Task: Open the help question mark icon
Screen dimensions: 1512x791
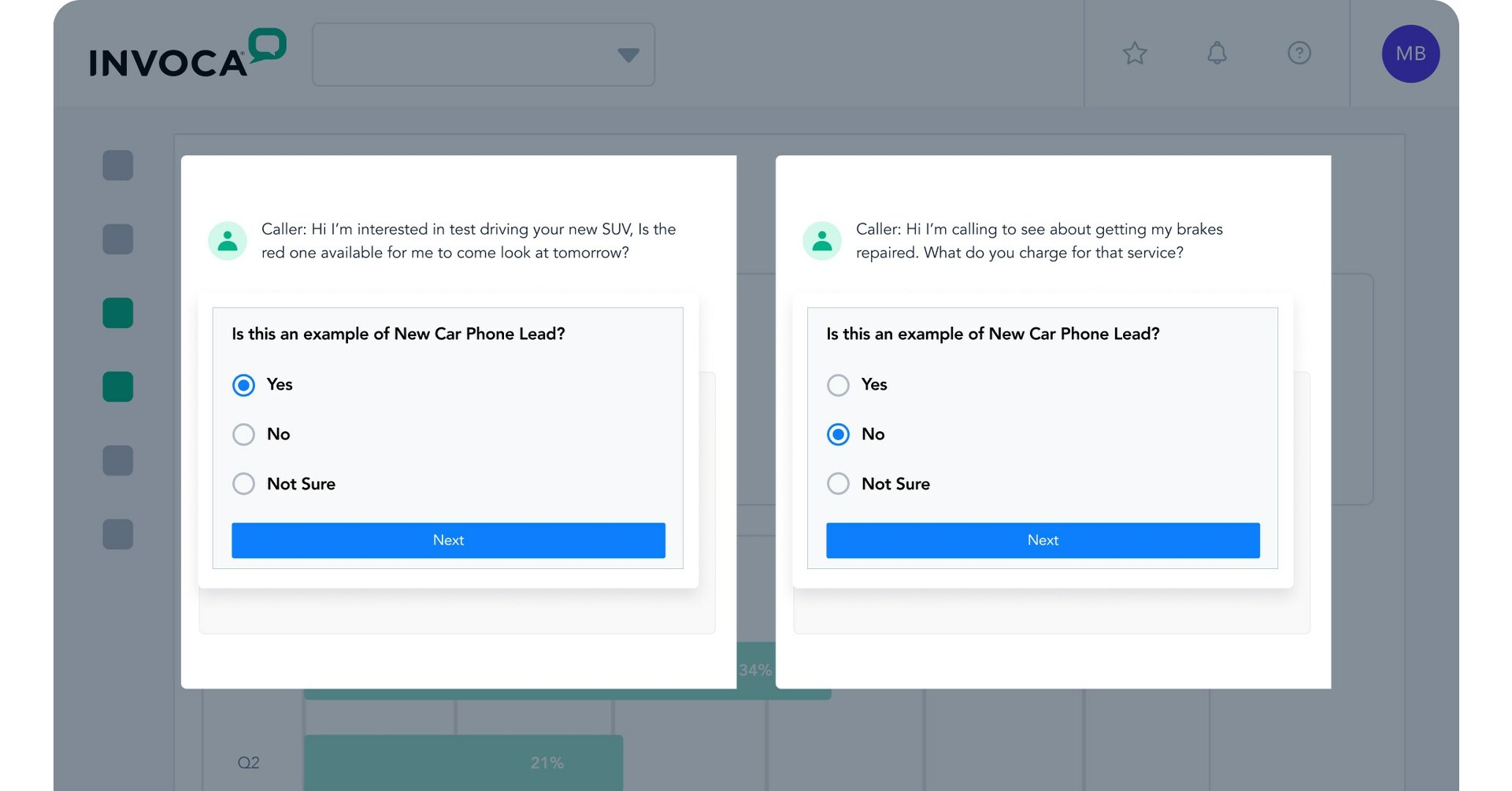Action: [x=1299, y=54]
